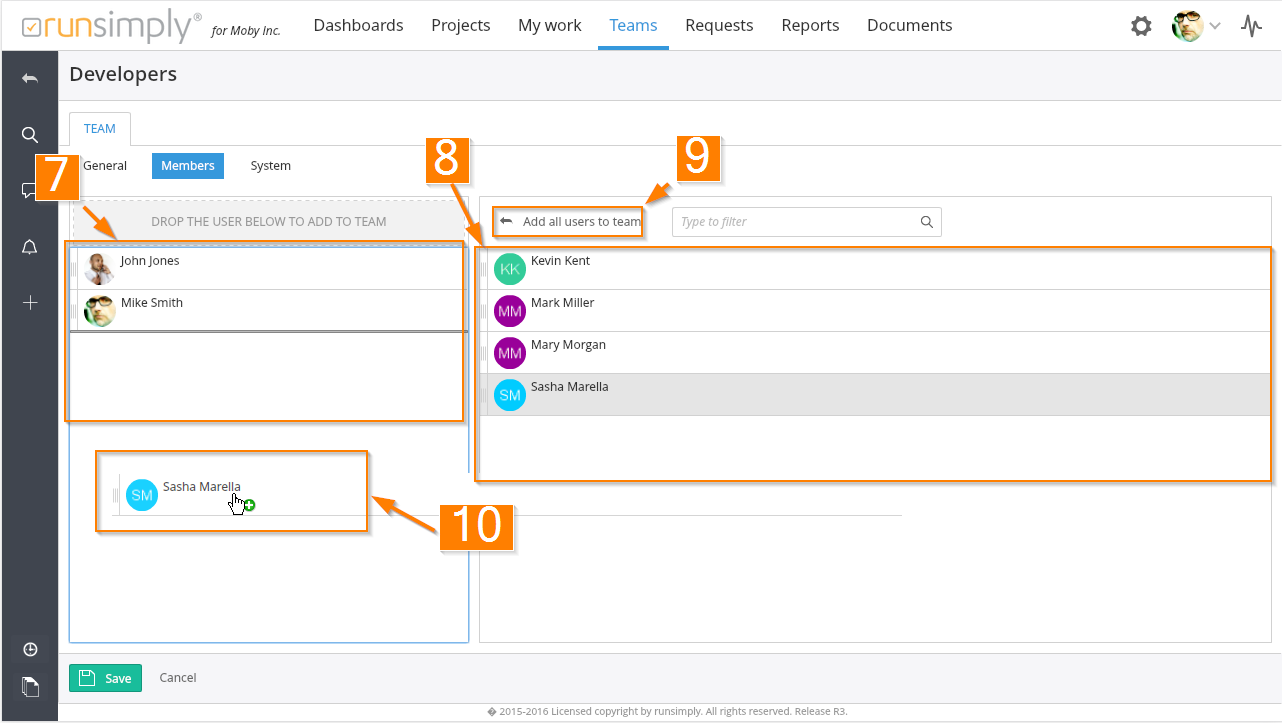Click the magnifier in the filter box
This screenshot has width=1282, height=723.
point(926,222)
